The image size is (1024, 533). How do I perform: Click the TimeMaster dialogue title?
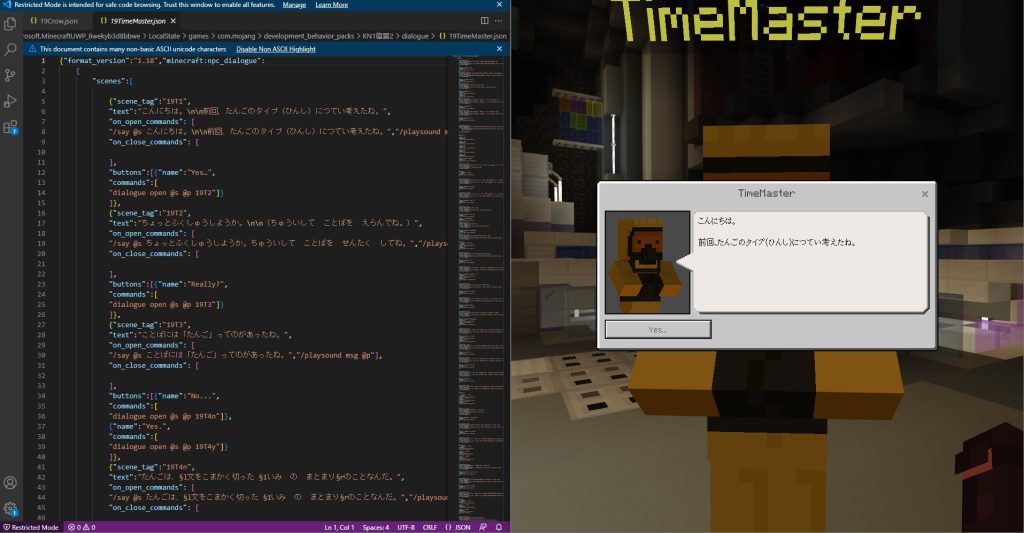pyautogui.click(x=766, y=193)
